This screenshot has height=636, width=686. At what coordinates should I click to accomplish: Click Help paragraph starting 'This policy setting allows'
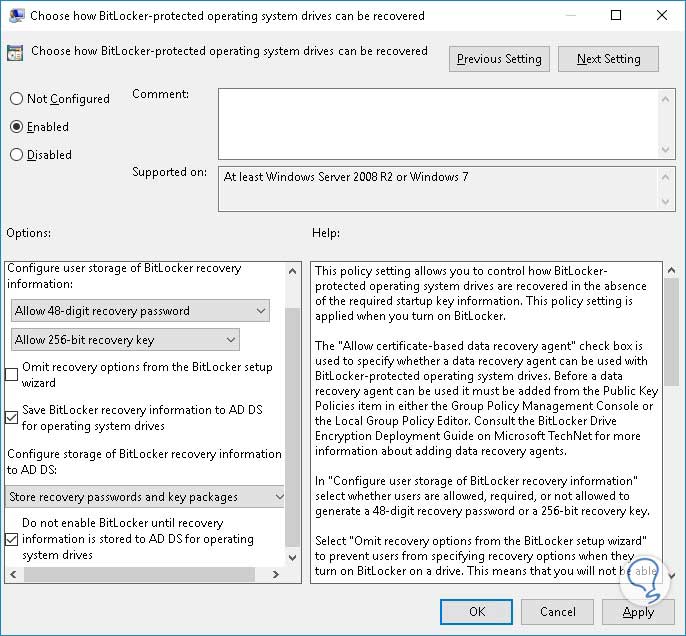(x=480, y=293)
